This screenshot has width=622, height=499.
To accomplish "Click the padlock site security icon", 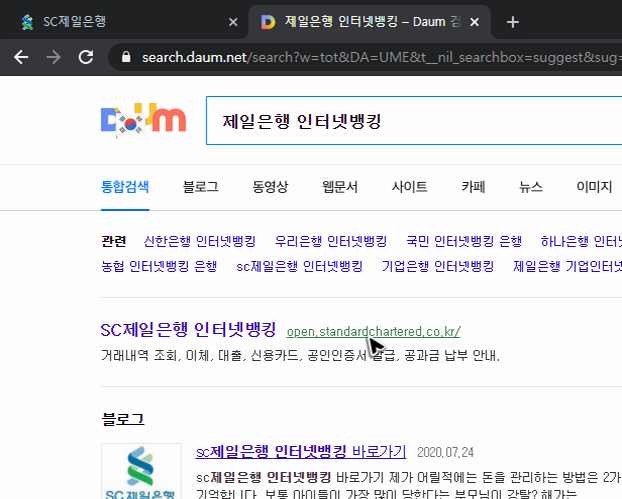I will pos(126,57).
